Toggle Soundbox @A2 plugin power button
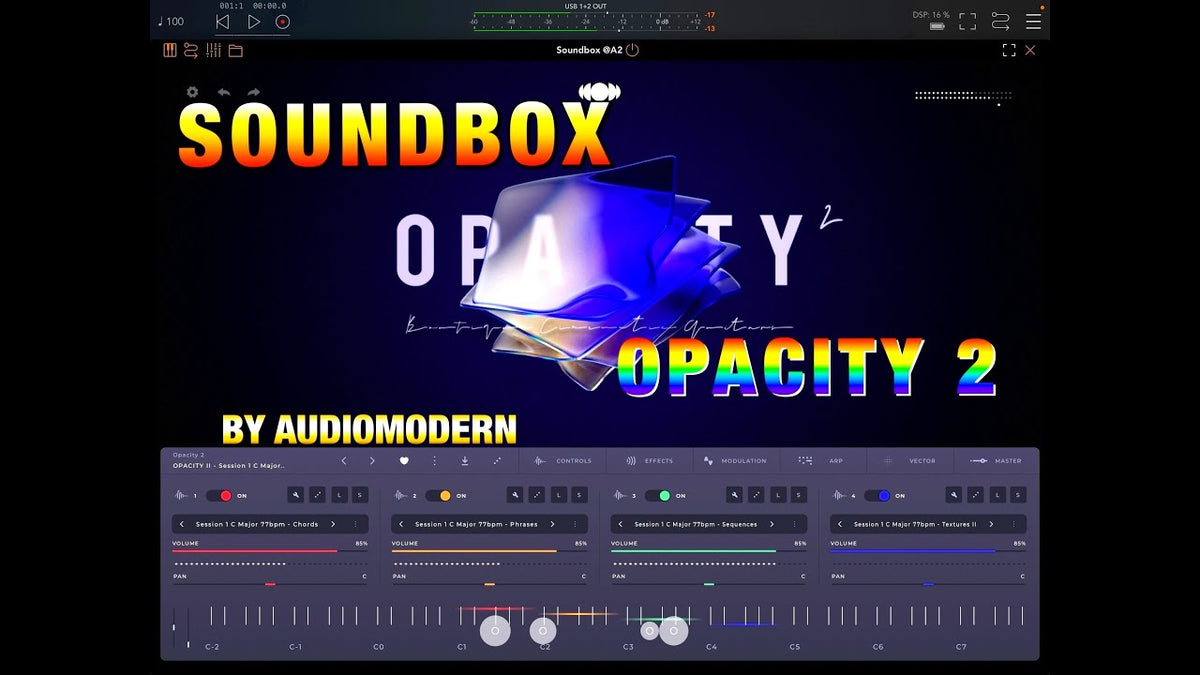The height and width of the screenshot is (675, 1200). [x=632, y=50]
